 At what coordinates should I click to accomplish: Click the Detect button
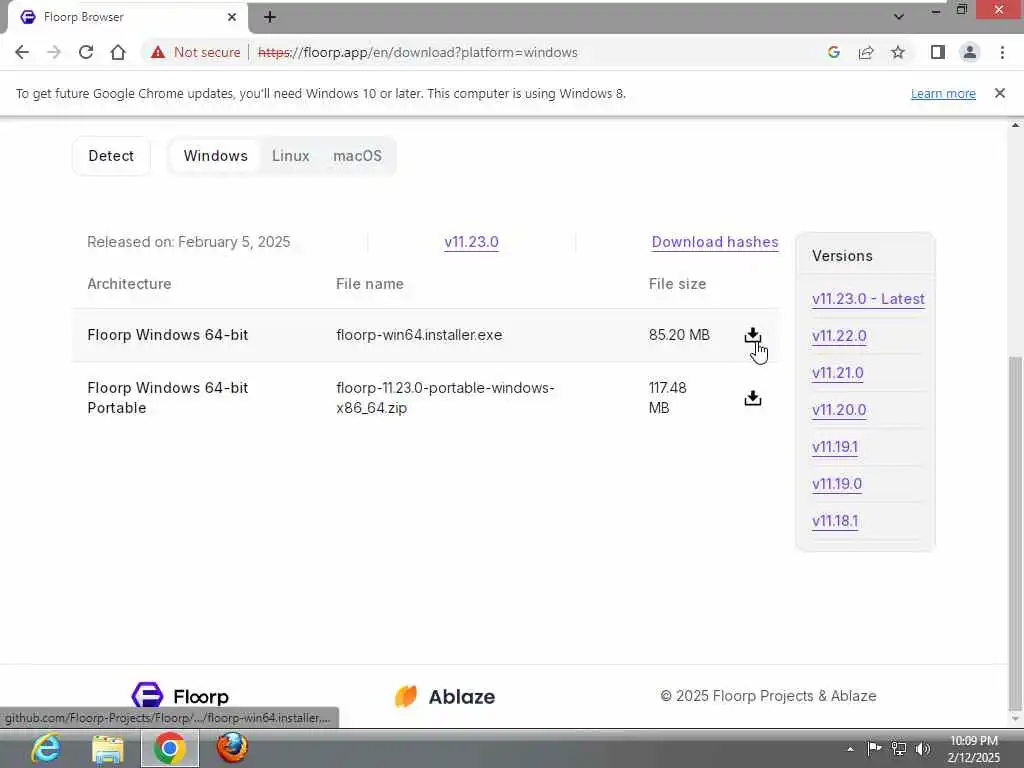point(111,156)
